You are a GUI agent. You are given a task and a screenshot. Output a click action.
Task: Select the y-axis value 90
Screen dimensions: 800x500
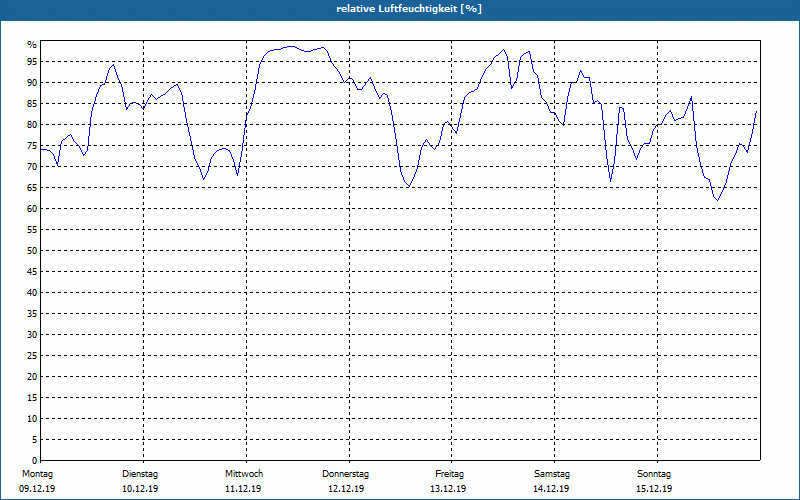32,83
